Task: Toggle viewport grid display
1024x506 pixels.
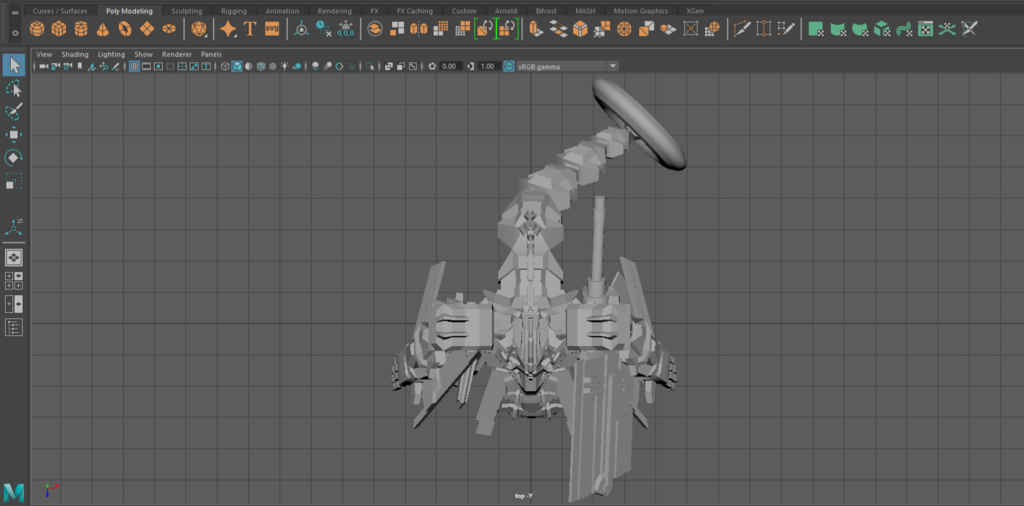Action: pyautogui.click(x=134, y=66)
